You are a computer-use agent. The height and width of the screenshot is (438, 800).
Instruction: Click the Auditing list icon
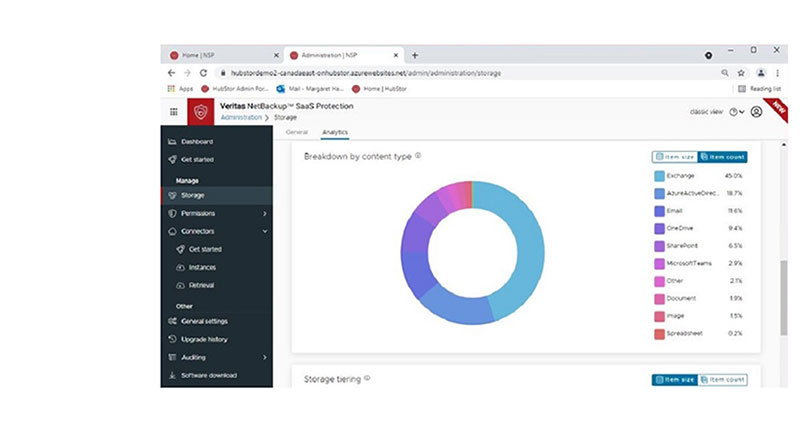point(172,357)
